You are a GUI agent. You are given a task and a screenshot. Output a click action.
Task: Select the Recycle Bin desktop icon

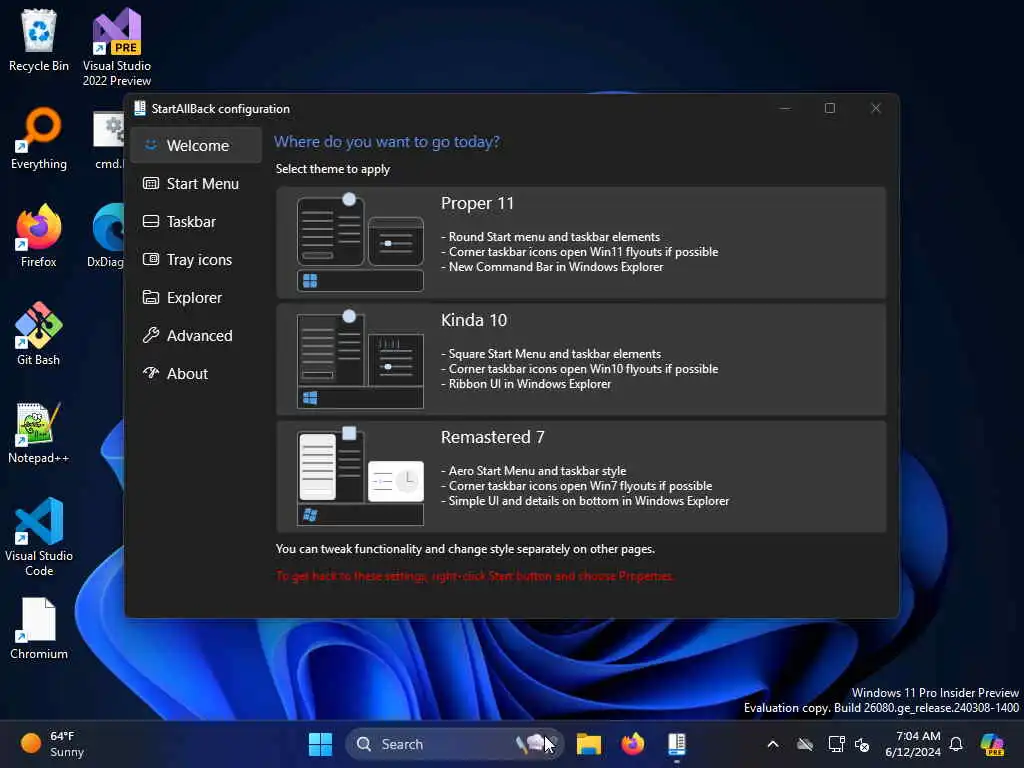39,40
